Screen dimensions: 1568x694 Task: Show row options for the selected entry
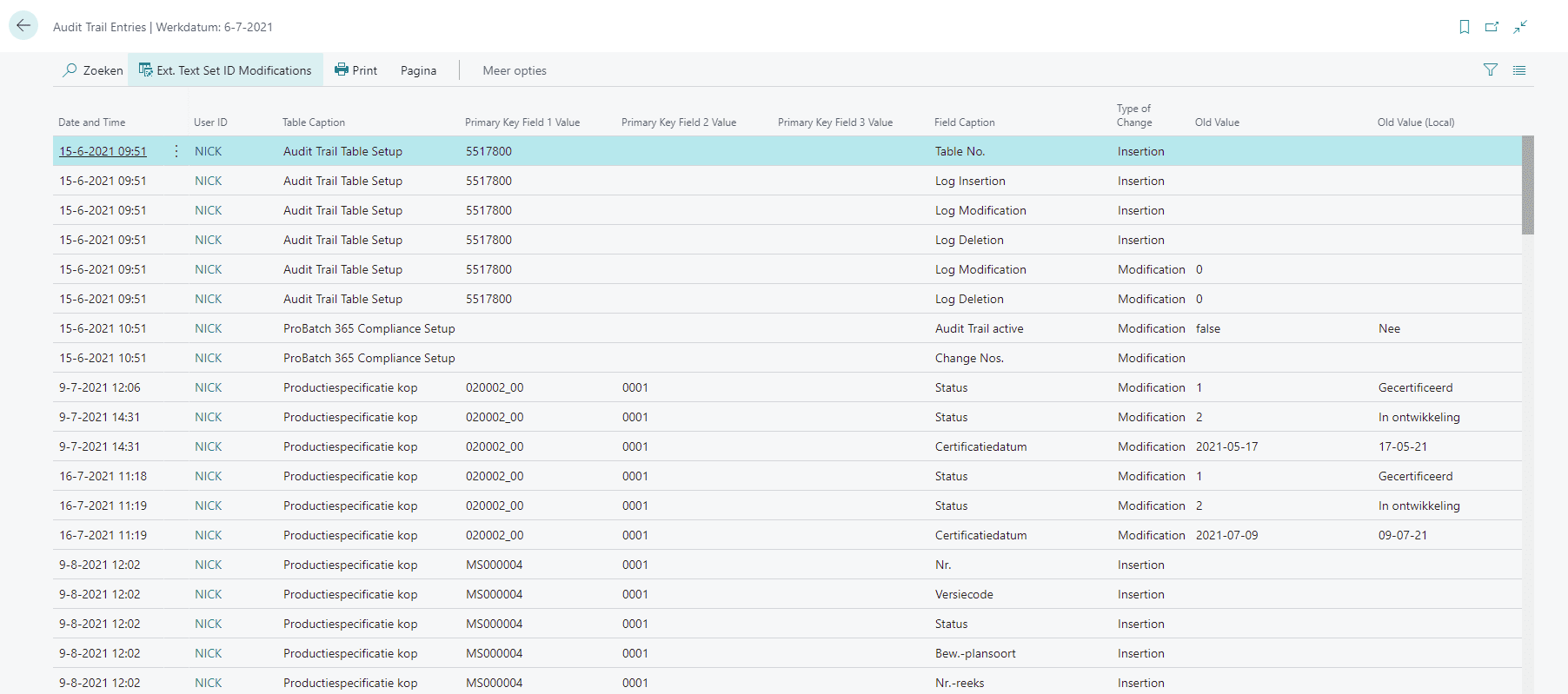[x=176, y=151]
